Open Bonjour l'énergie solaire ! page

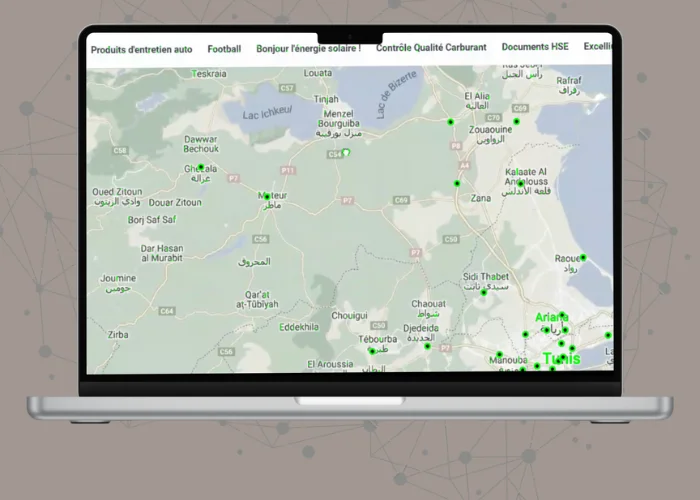[x=308, y=48]
